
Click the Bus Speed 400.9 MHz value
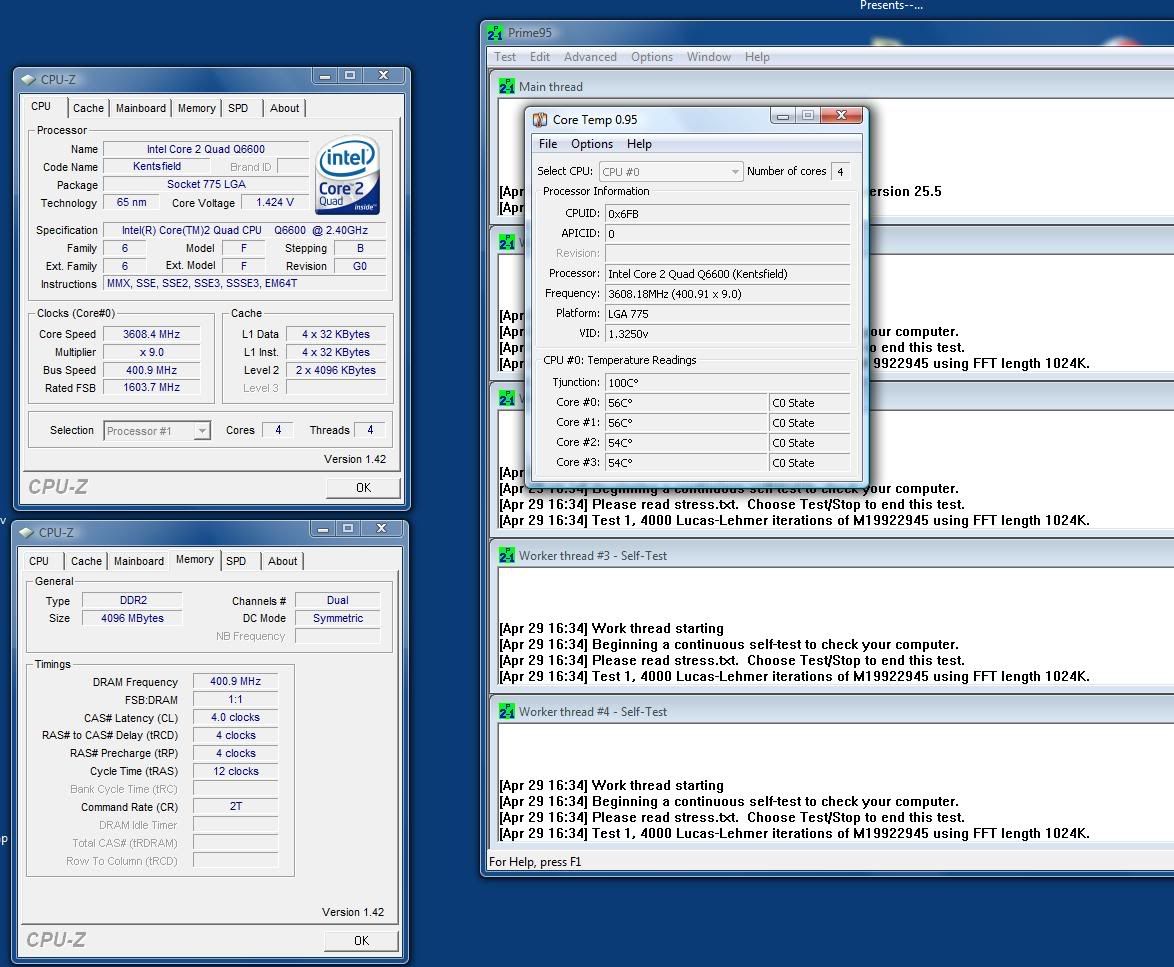[151, 370]
